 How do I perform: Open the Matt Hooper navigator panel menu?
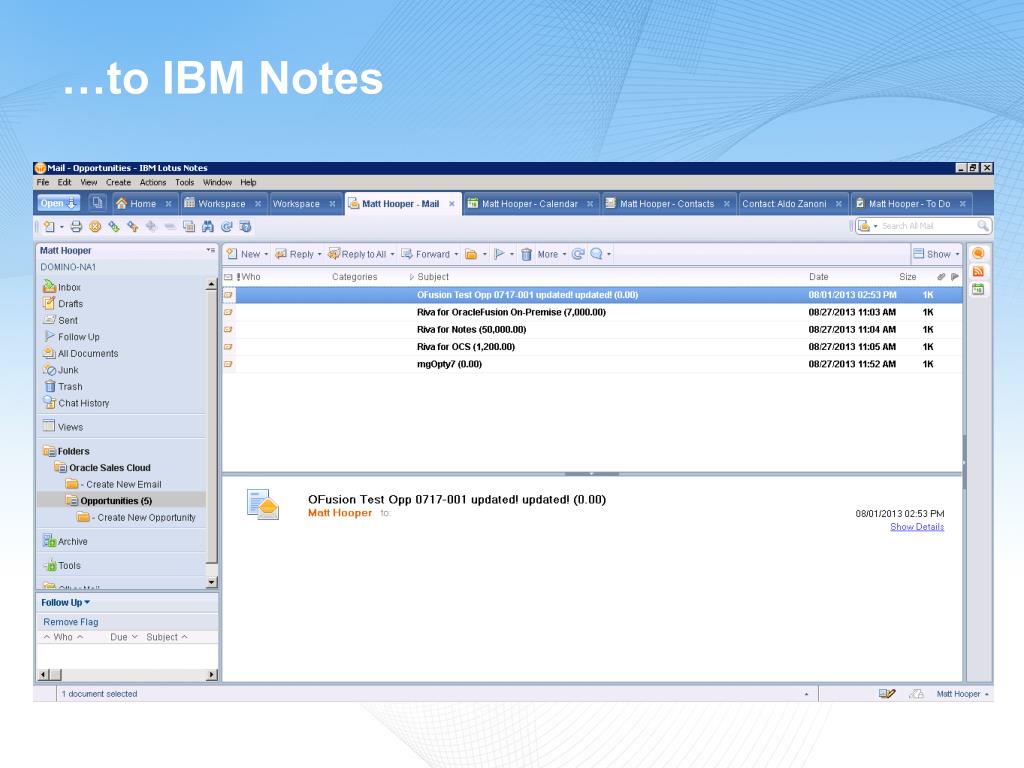click(210, 250)
